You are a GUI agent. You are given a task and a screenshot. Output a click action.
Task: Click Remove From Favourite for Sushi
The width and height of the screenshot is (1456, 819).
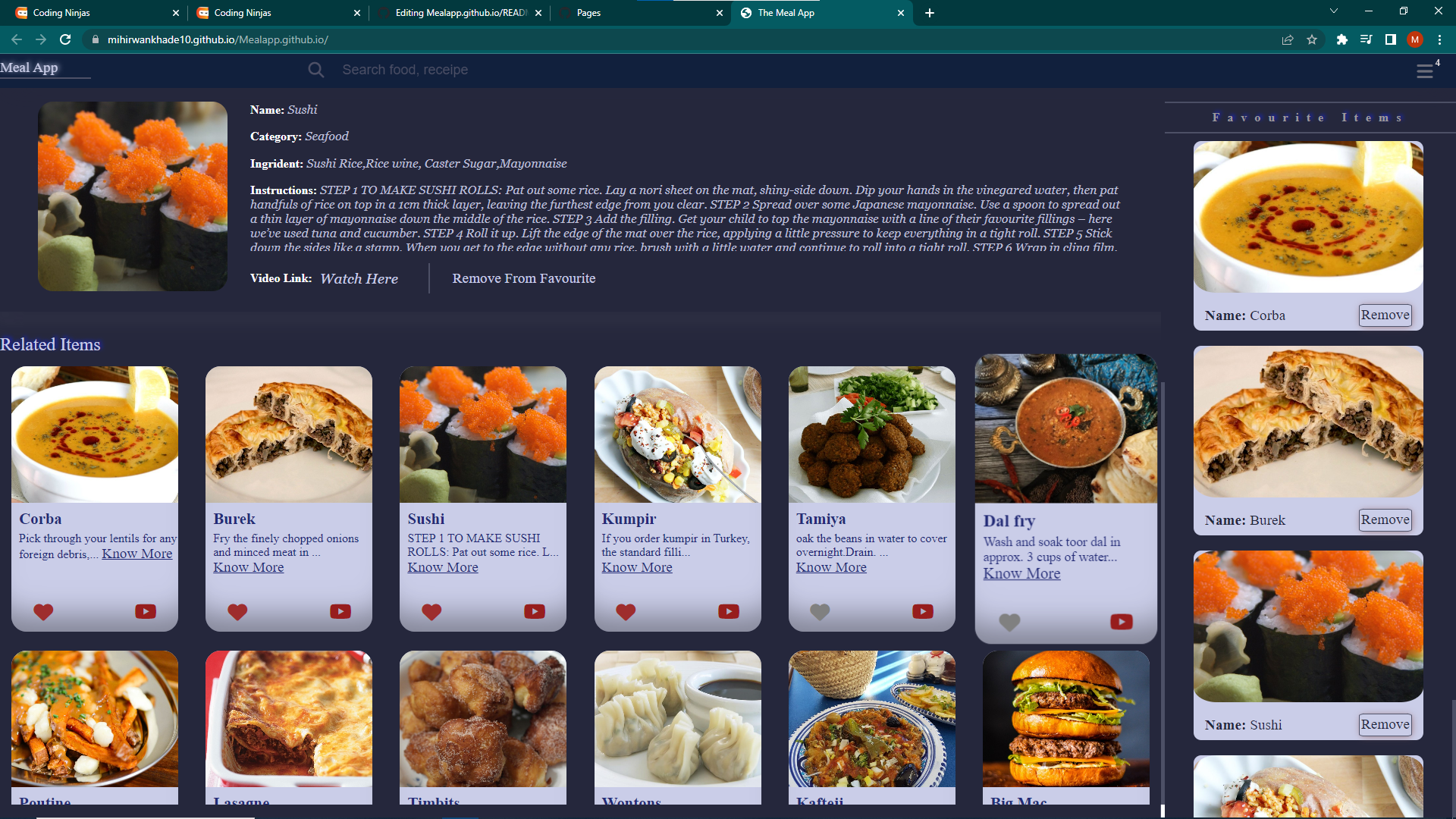click(x=524, y=278)
